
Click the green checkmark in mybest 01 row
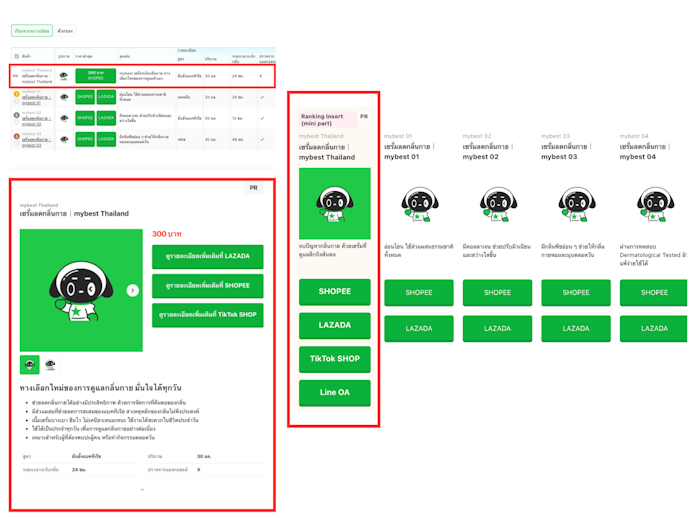pos(262,97)
